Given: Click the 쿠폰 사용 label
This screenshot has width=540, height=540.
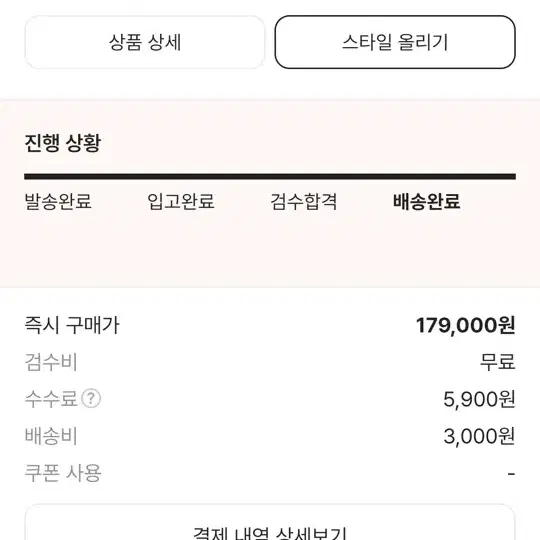Looking at the screenshot, I should click(63, 473).
